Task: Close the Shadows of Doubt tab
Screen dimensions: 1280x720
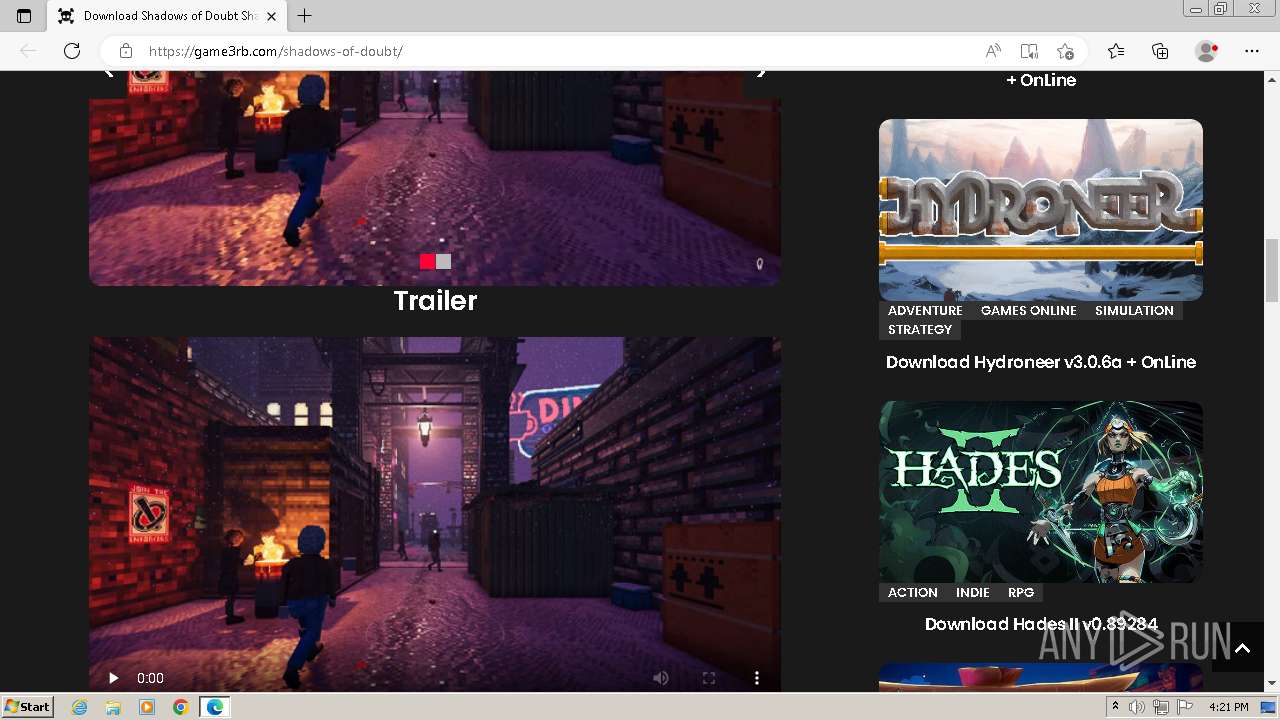Action: click(x=271, y=16)
